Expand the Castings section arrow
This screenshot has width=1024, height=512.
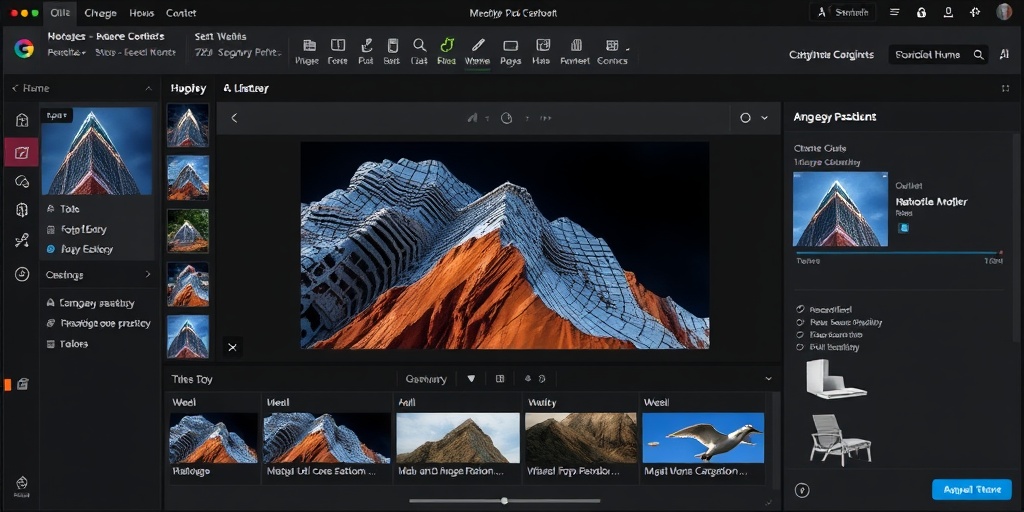148,274
